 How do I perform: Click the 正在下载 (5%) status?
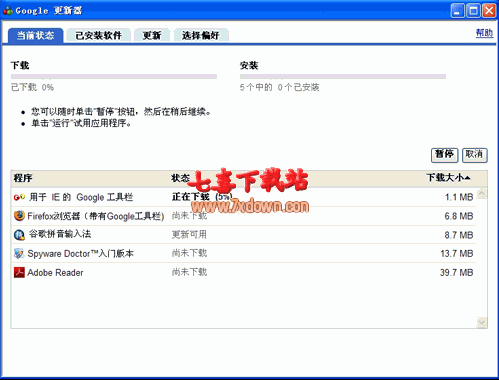(202, 197)
